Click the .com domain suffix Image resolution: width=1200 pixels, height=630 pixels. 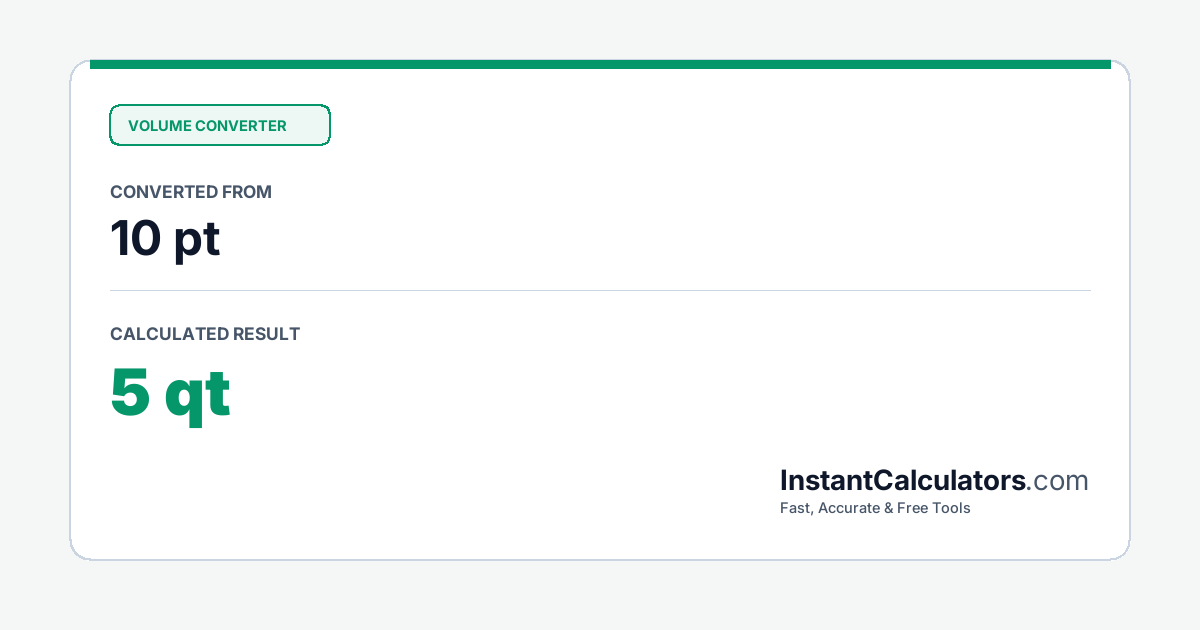click(x=1058, y=482)
